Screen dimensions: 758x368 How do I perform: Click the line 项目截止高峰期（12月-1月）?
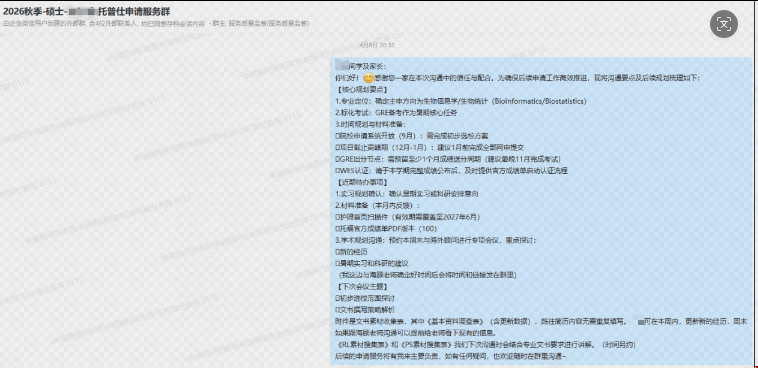[x=430, y=147]
